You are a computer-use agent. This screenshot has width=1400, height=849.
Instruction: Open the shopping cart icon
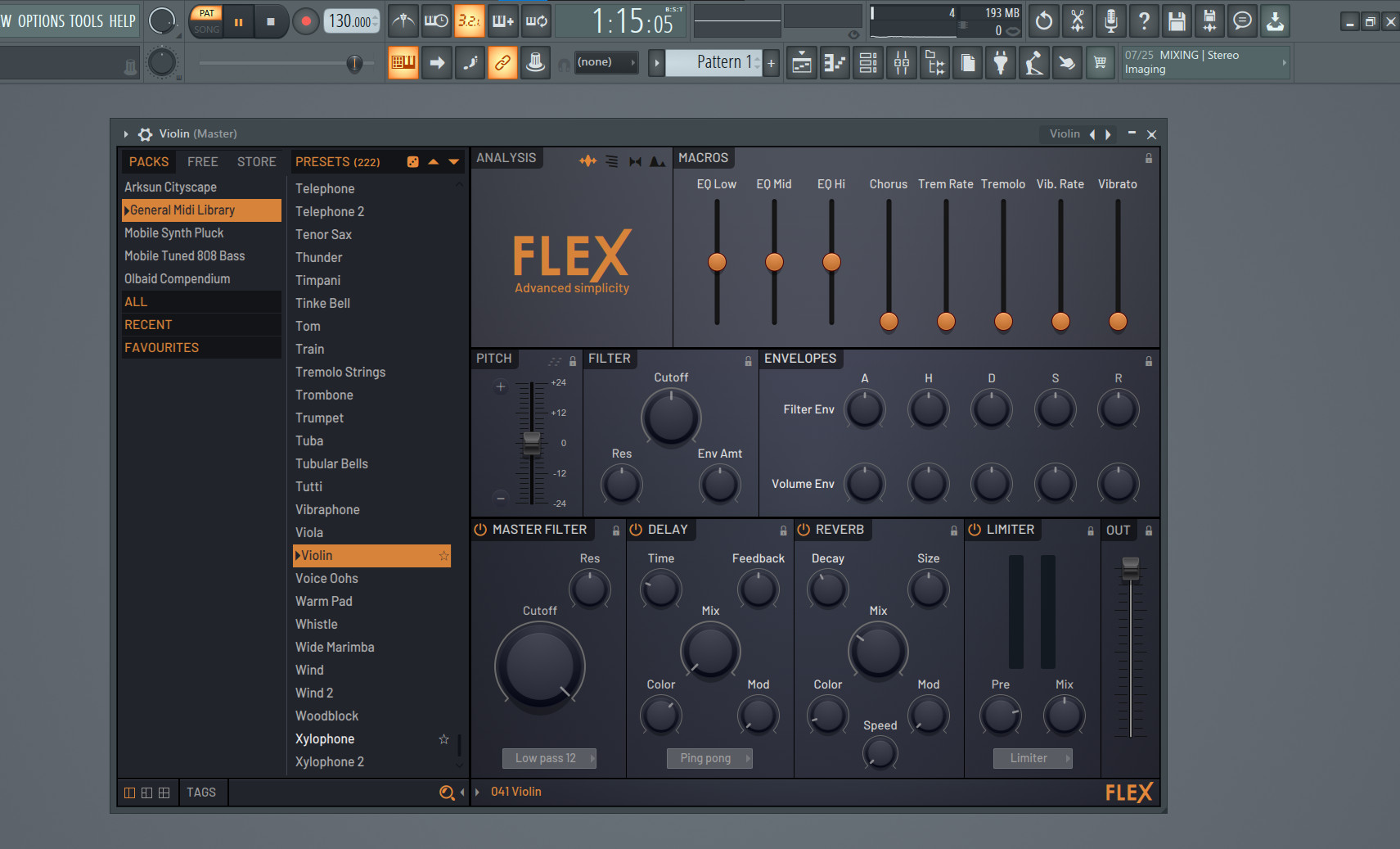coord(1101,63)
